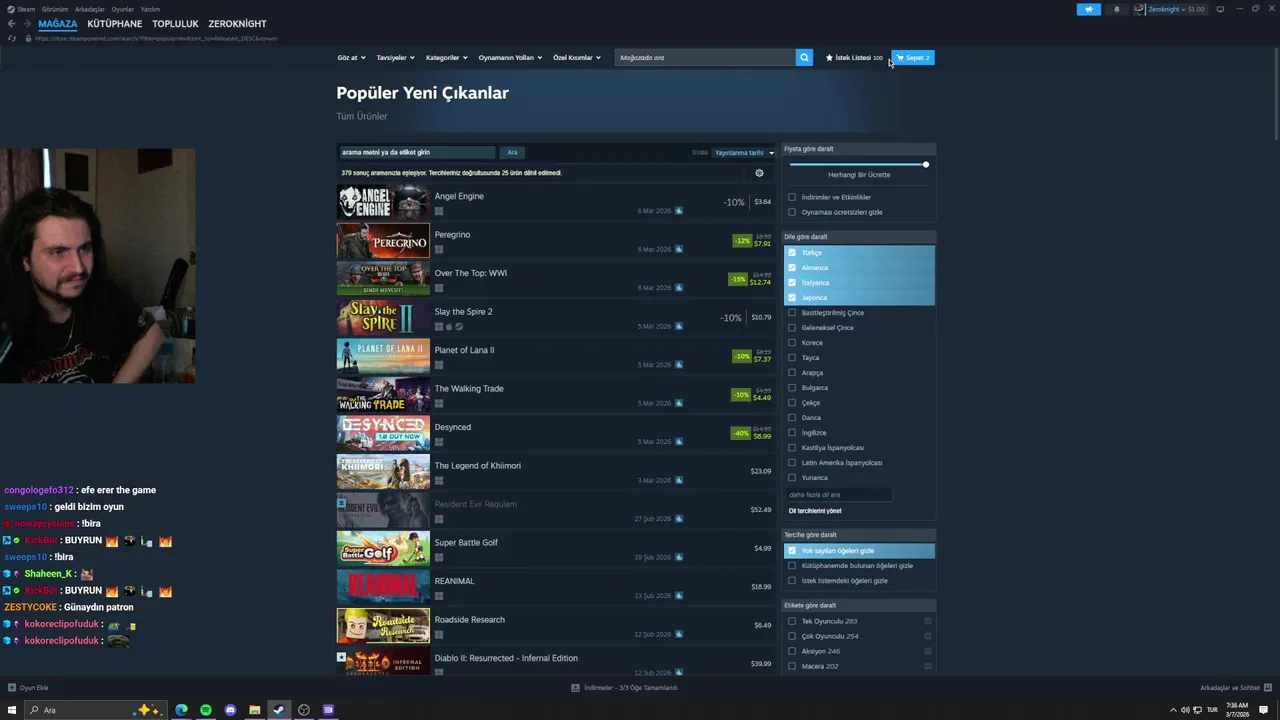Screen dimensions: 1280x720
Task: Enable İndirimler ve Etkinlikler checkbox
Action: [x=792, y=197]
